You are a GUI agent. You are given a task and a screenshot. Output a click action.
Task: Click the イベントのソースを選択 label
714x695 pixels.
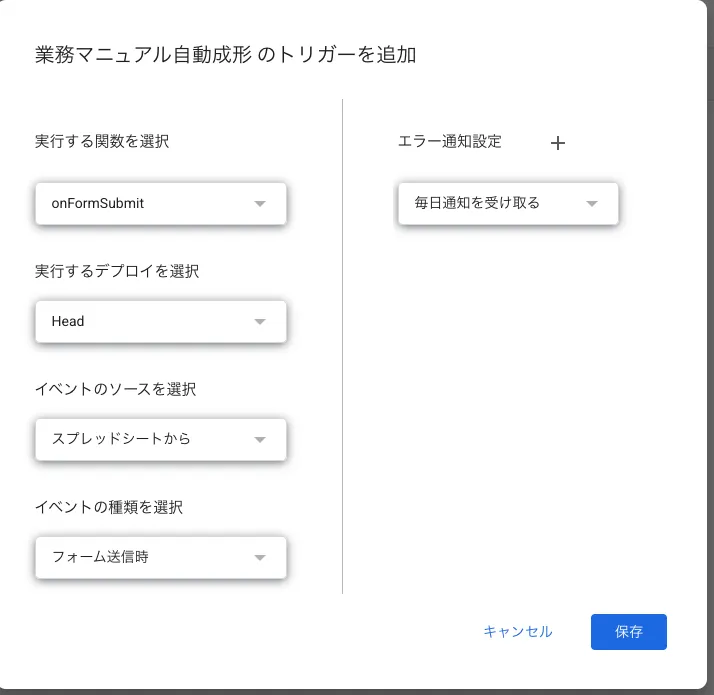click(x=116, y=389)
